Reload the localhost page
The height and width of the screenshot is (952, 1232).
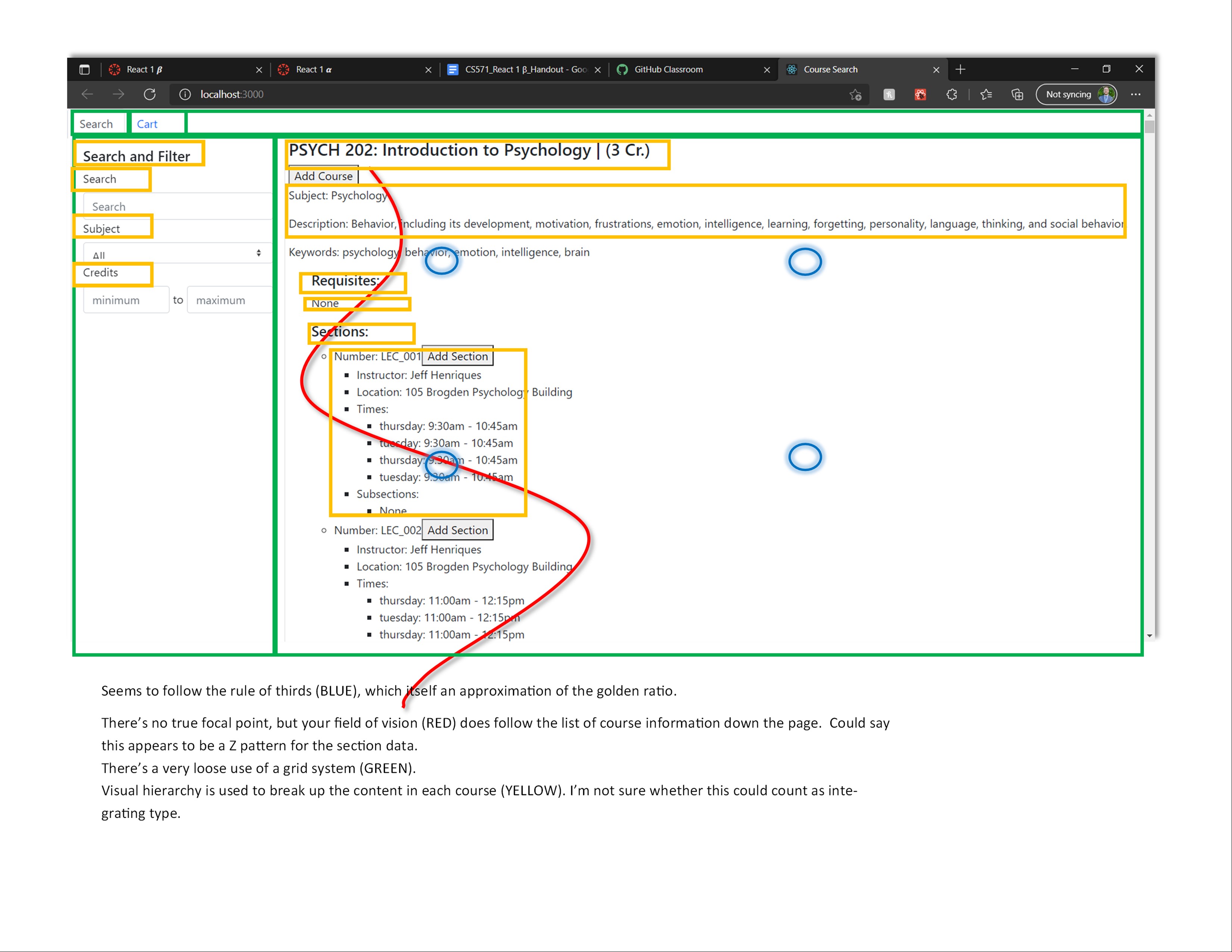(x=149, y=94)
